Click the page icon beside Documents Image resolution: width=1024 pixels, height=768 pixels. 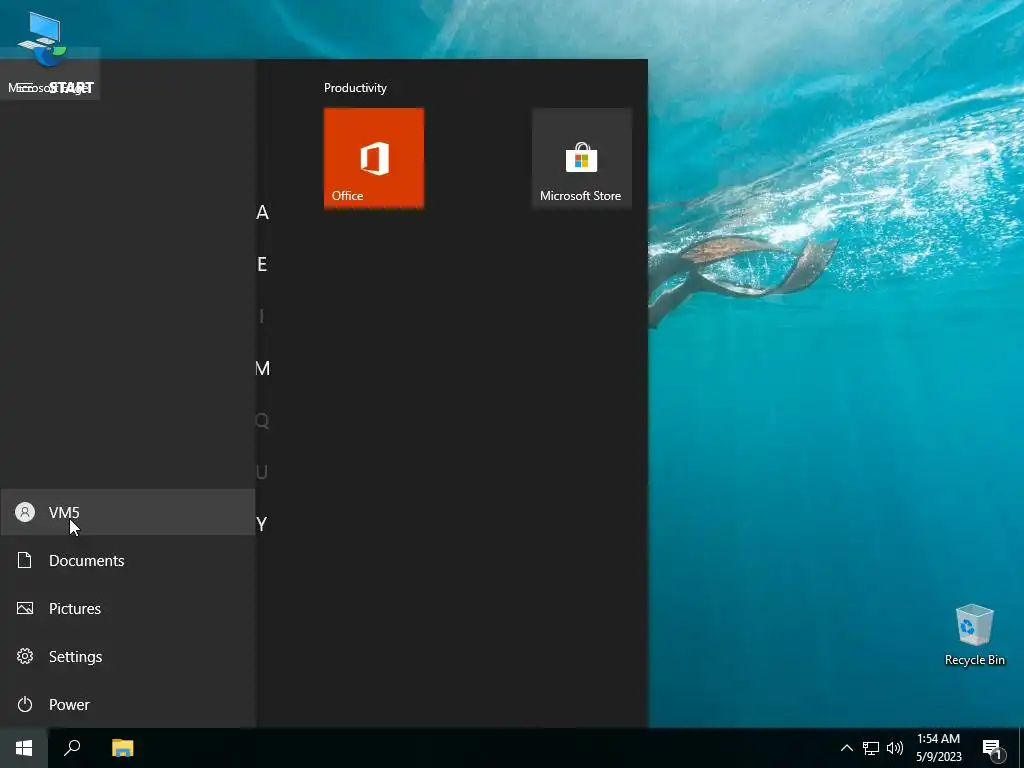tap(25, 560)
